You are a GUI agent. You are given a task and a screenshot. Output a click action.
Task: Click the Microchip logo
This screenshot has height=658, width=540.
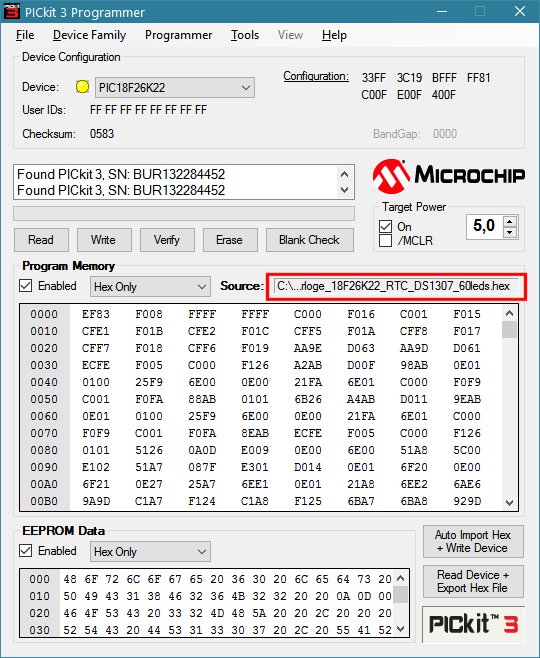[x=448, y=176]
